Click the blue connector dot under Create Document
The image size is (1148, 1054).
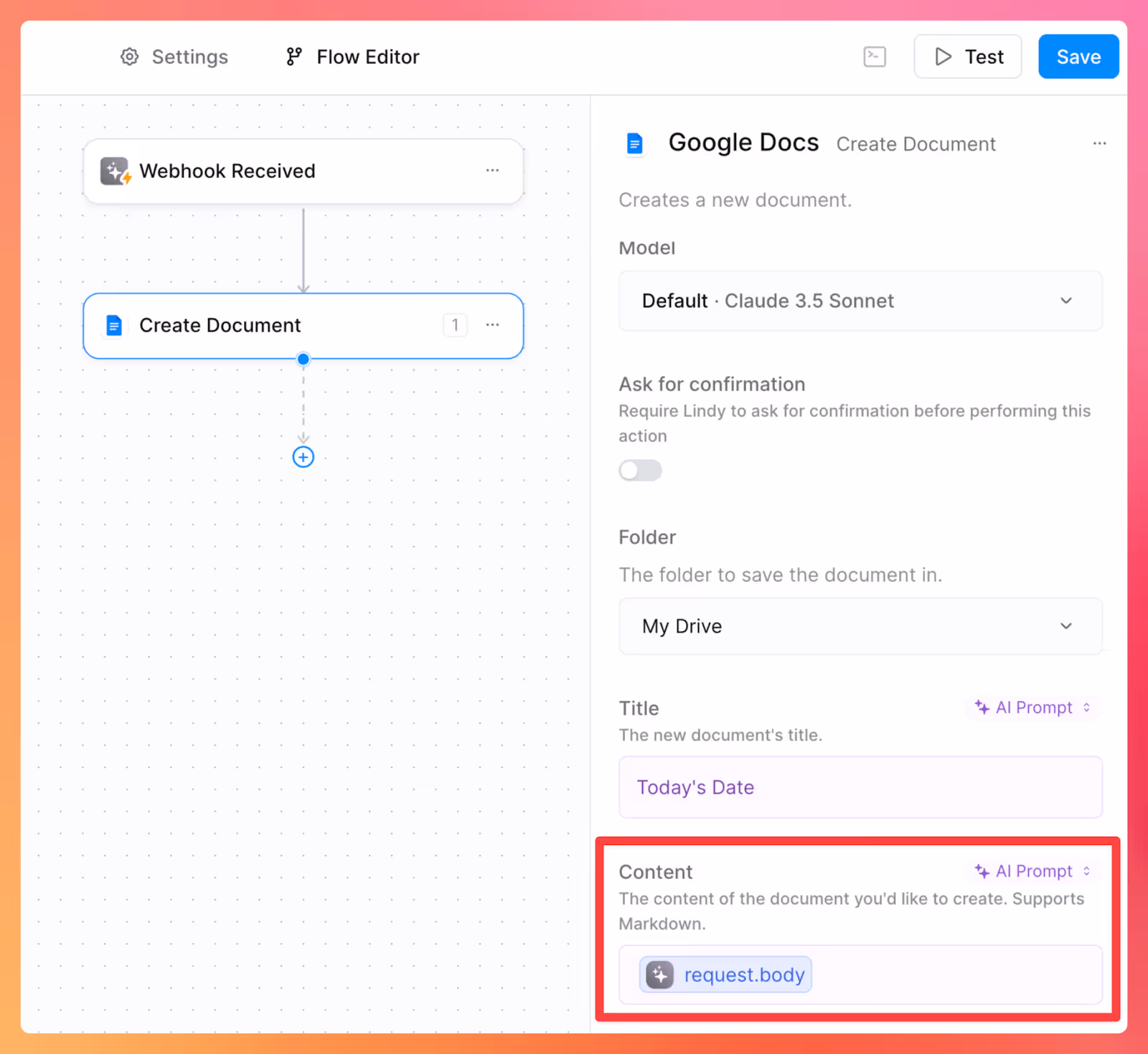304,359
